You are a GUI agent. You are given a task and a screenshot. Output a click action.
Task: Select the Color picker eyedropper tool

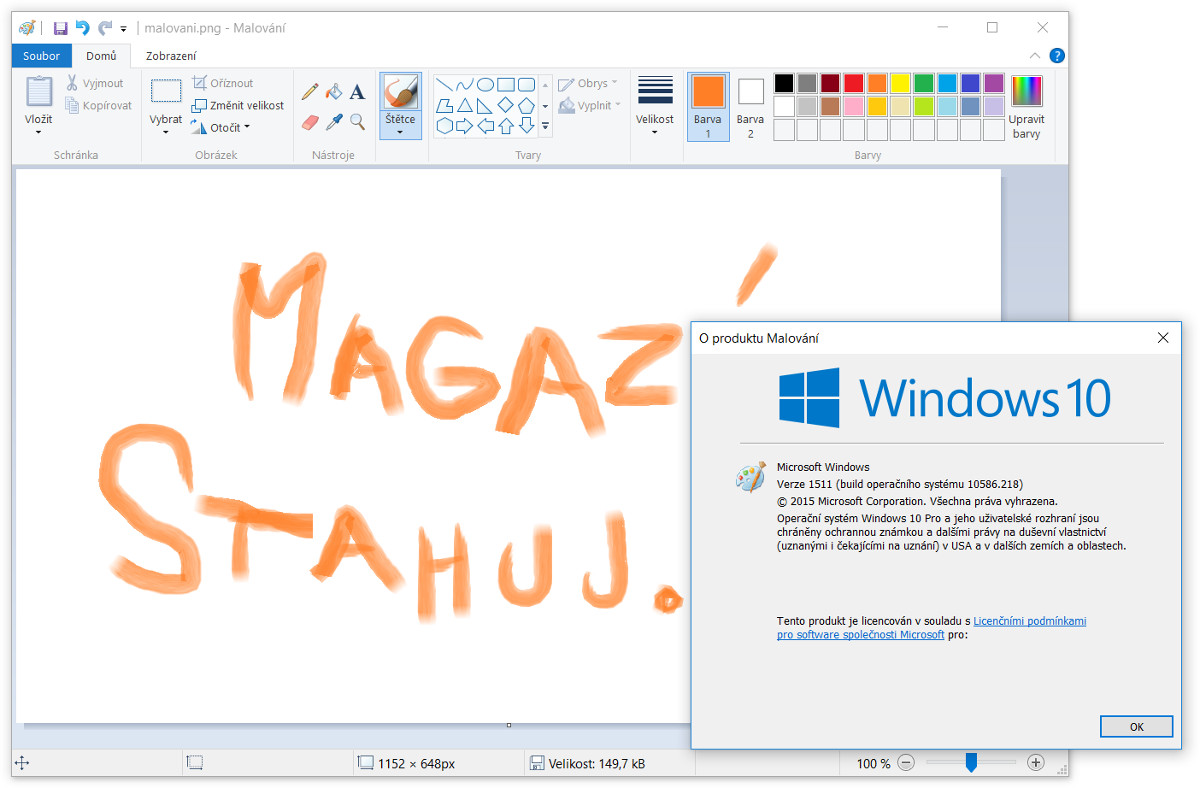pos(334,122)
